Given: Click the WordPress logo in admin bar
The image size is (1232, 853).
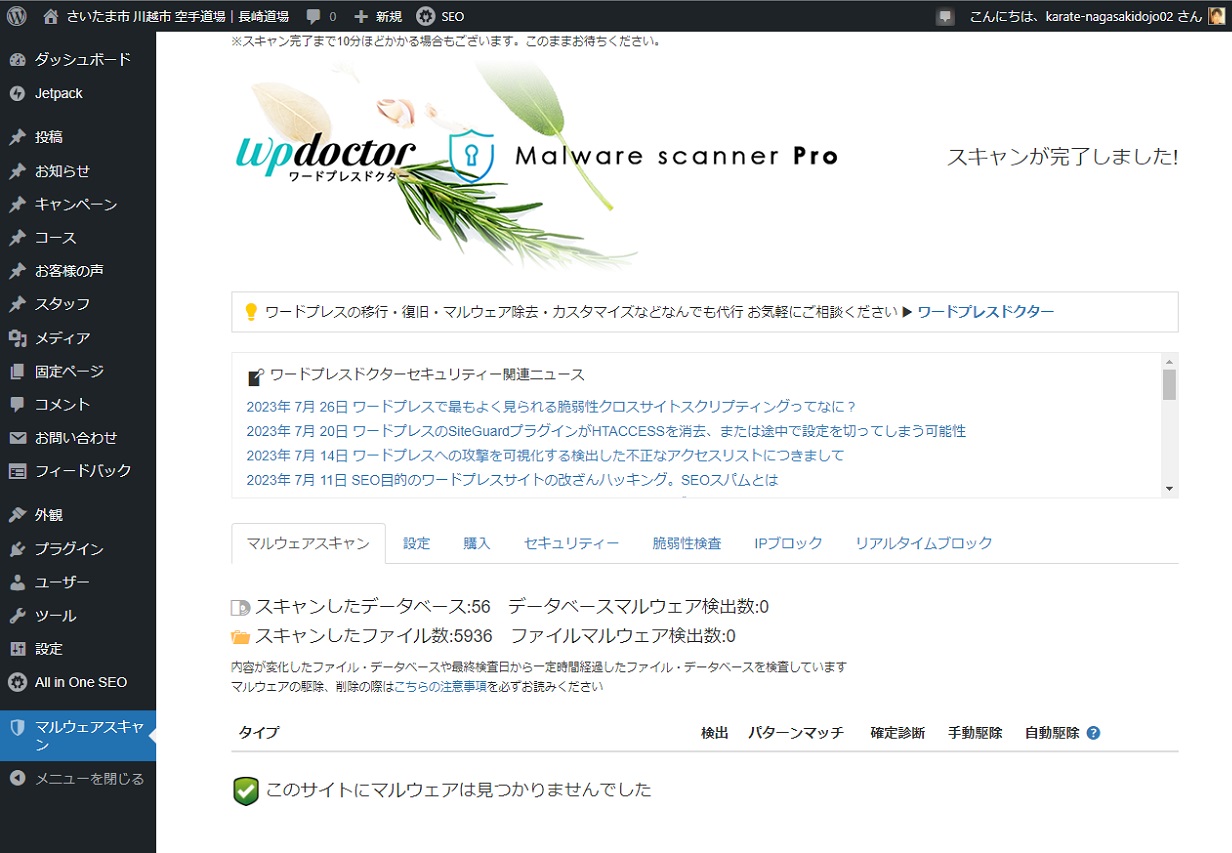Looking at the screenshot, I should coord(16,16).
